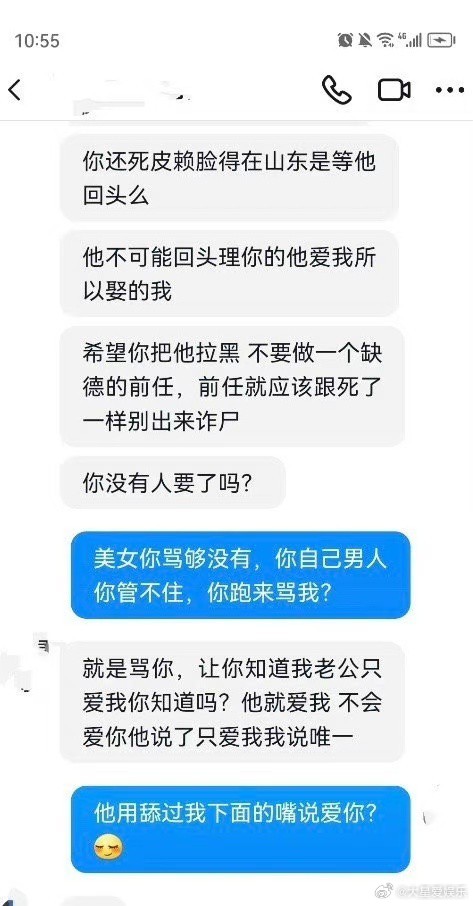
Task: Select the gray message starting with 希望你把他拉黑
Action: point(232,387)
